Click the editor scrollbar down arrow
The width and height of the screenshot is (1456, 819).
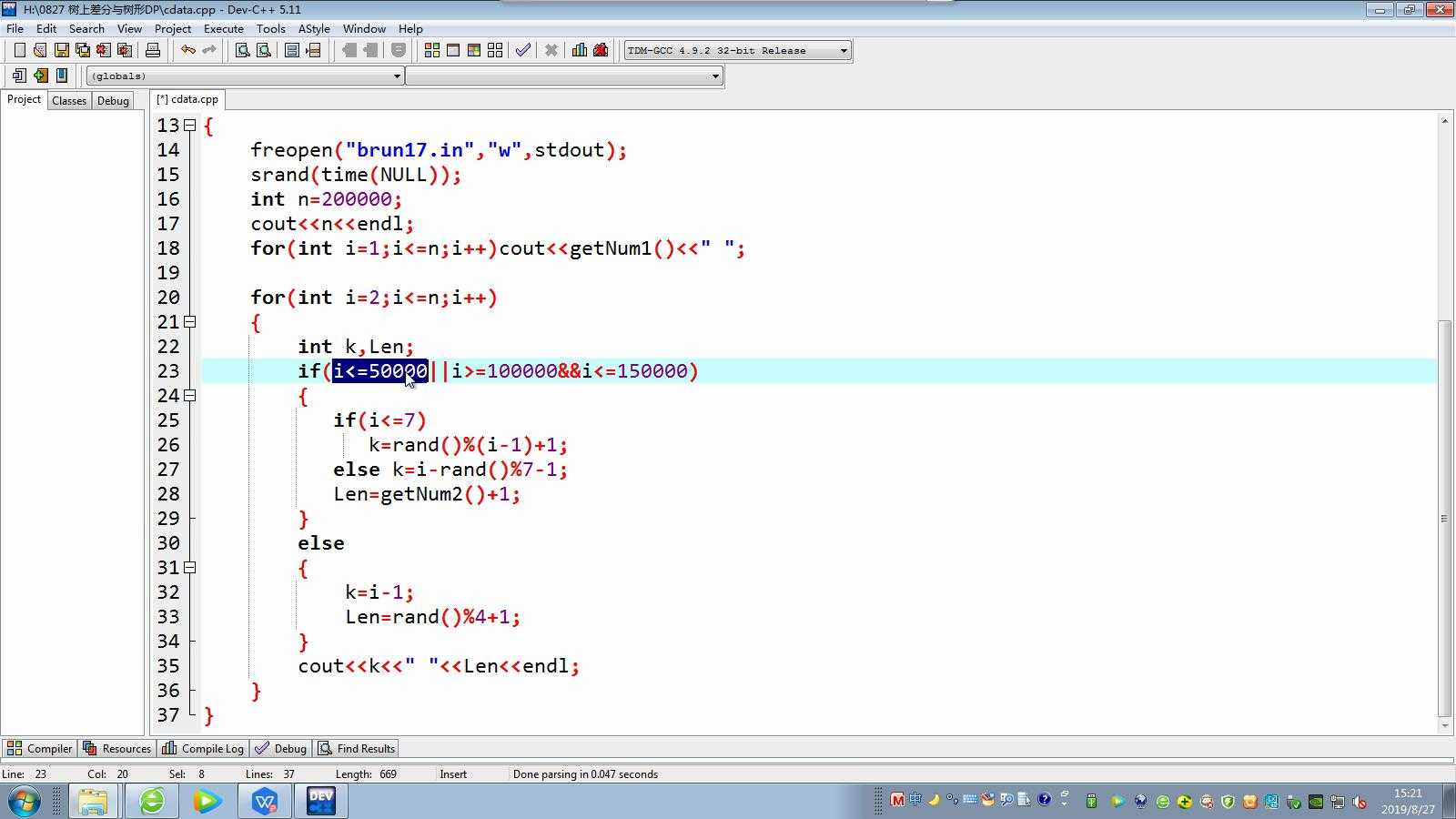pos(1444,726)
